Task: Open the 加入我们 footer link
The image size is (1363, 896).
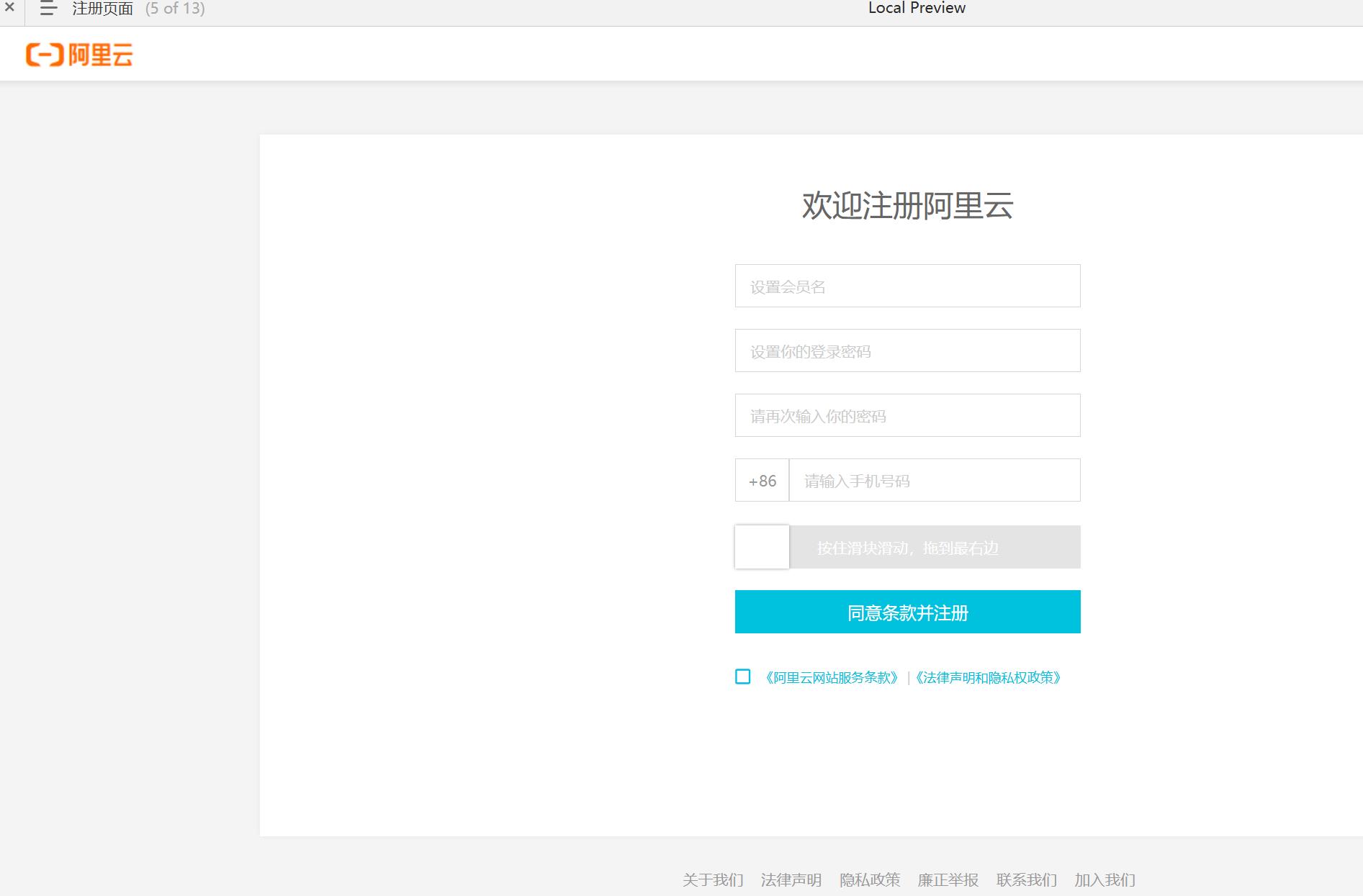Action: coord(1105,879)
